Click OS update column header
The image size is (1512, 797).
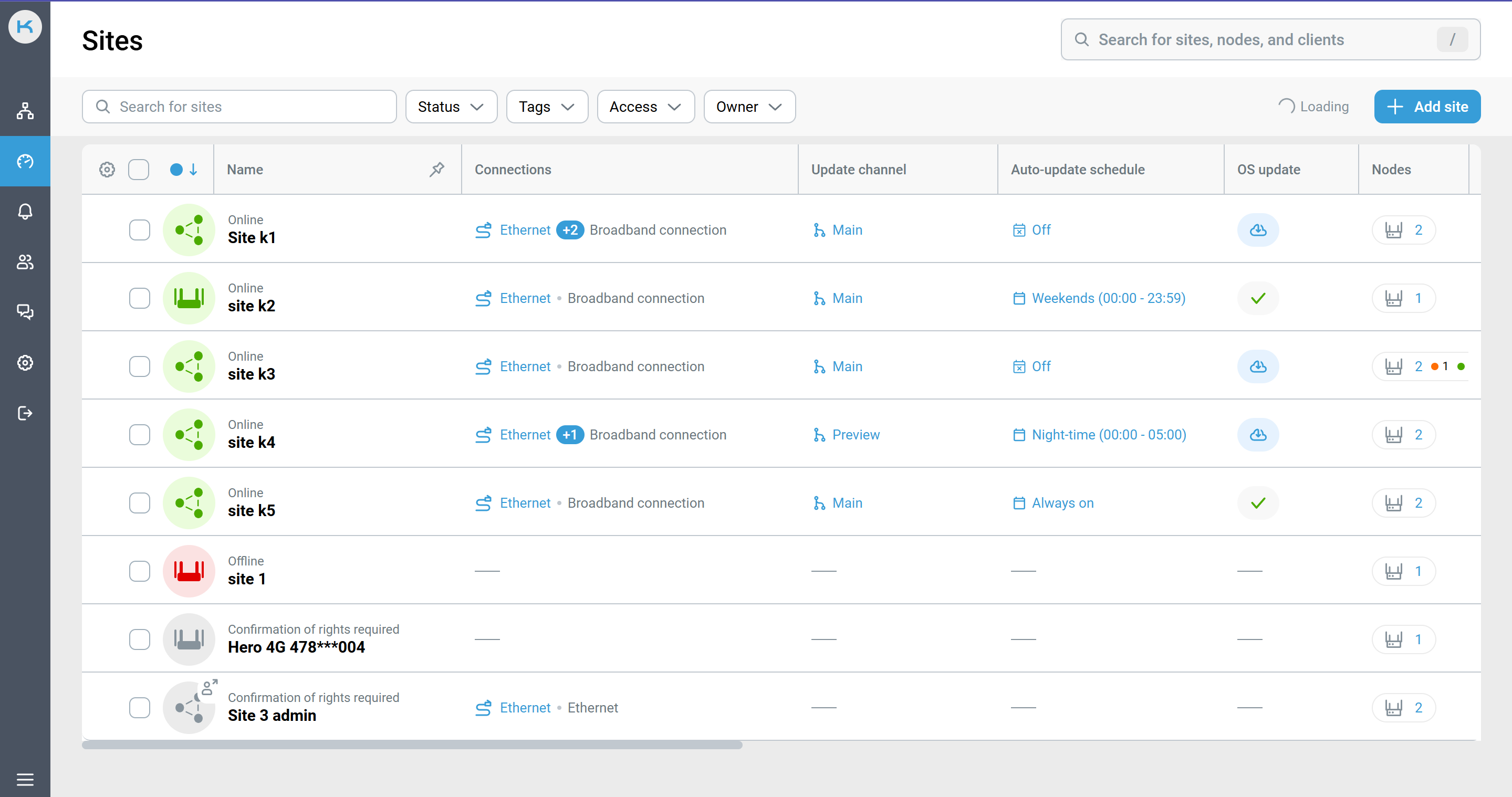pos(1268,170)
